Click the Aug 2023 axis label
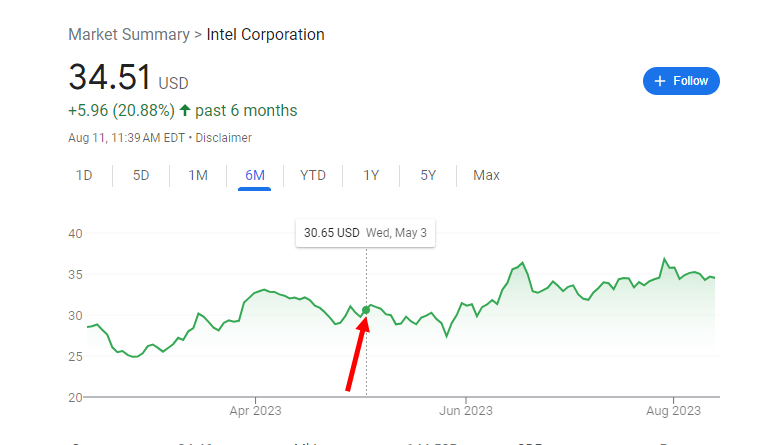The height and width of the screenshot is (445, 761). point(673,411)
